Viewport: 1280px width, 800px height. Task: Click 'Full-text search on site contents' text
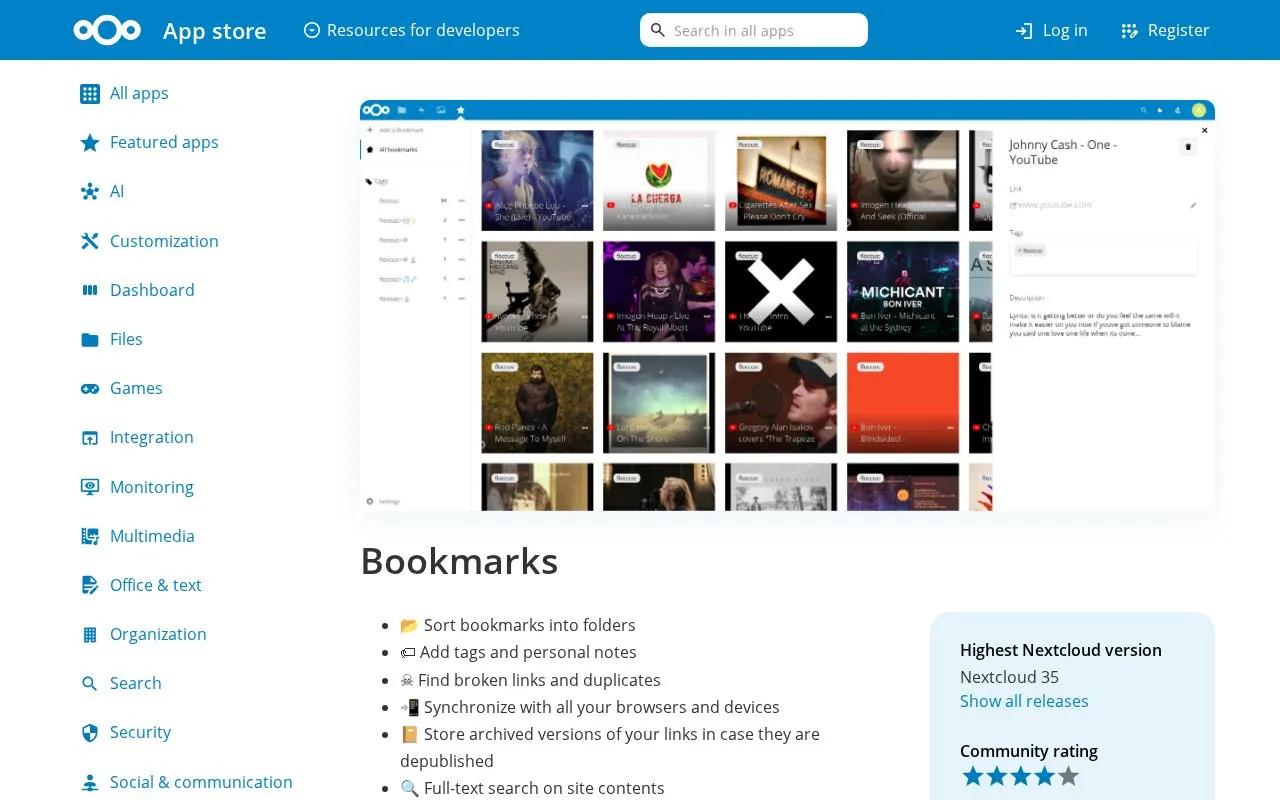(x=544, y=788)
